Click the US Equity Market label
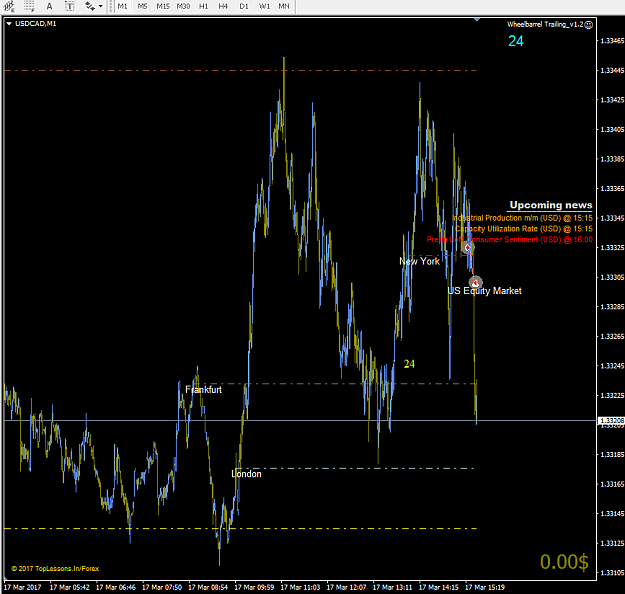The width and height of the screenshot is (625, 594). pyautogui.click(x=484, y=291)
